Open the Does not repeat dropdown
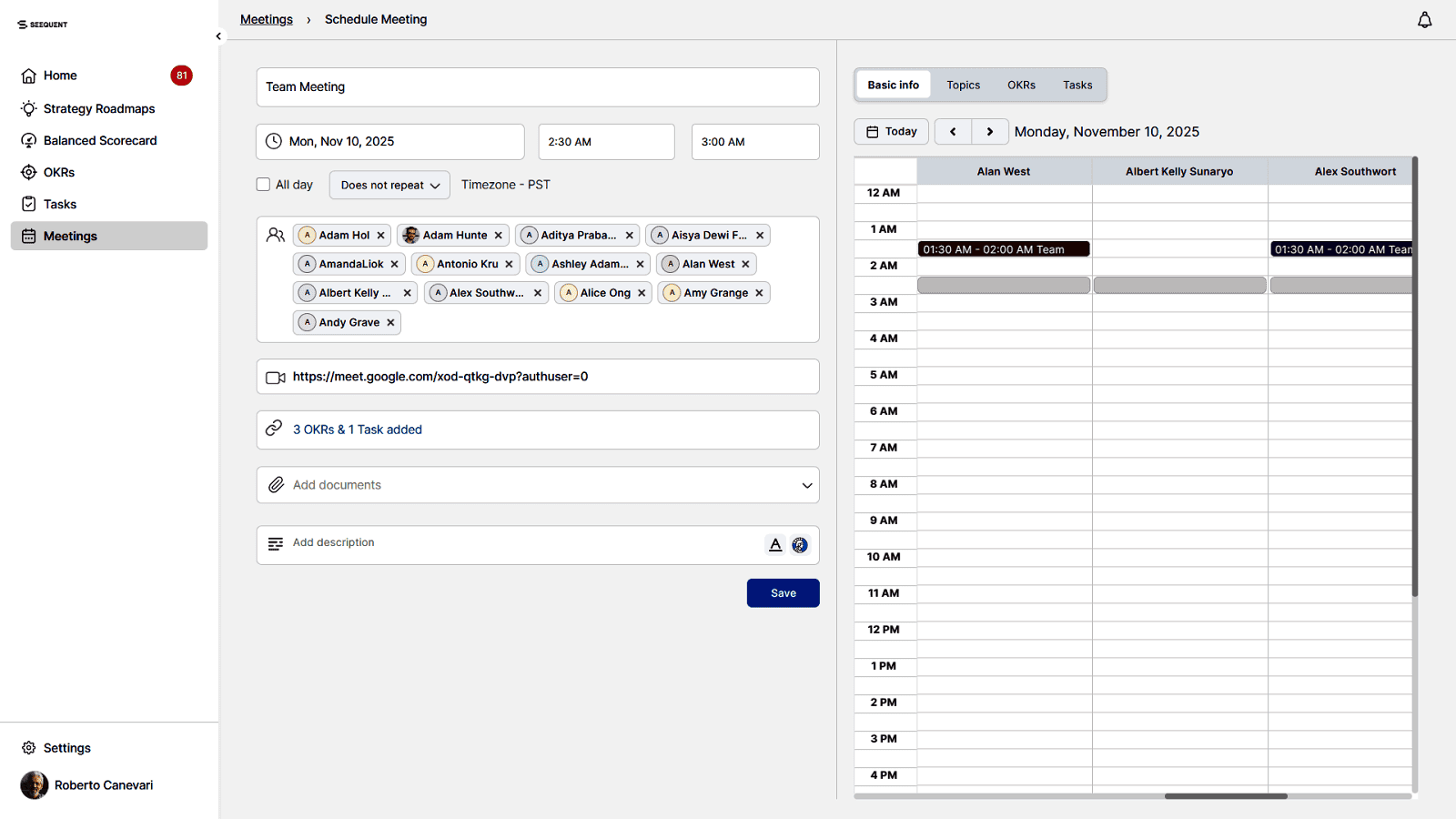 tap(389, 185)
